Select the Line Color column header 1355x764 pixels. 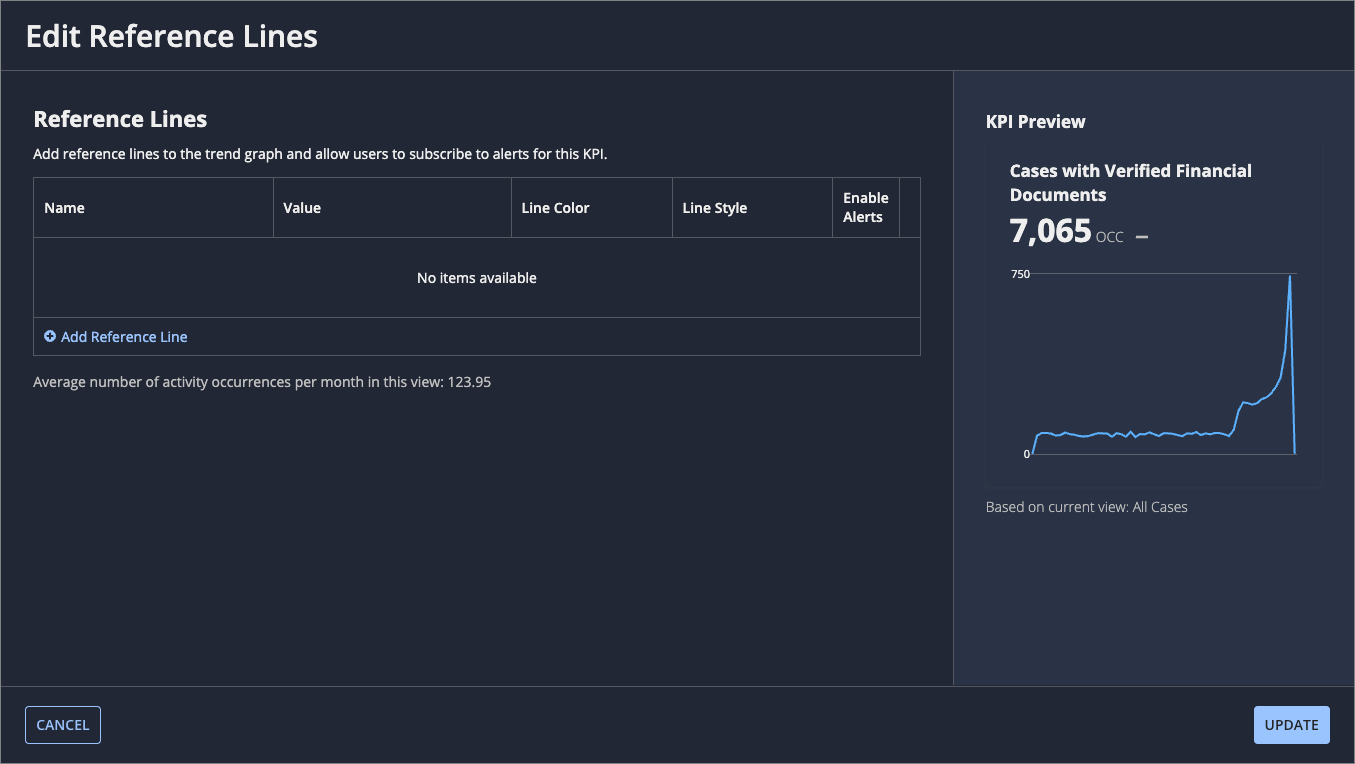[x=592, y=208]
